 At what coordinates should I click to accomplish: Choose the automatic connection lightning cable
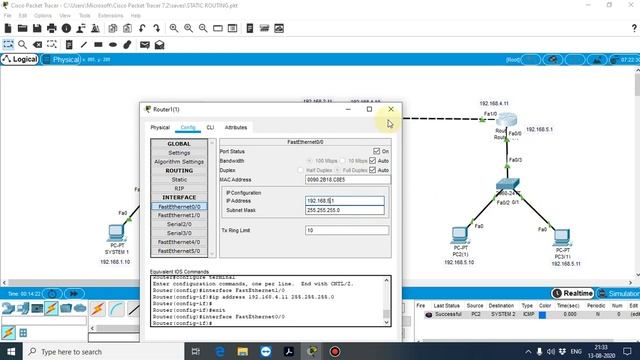click(x=98, y=309)
